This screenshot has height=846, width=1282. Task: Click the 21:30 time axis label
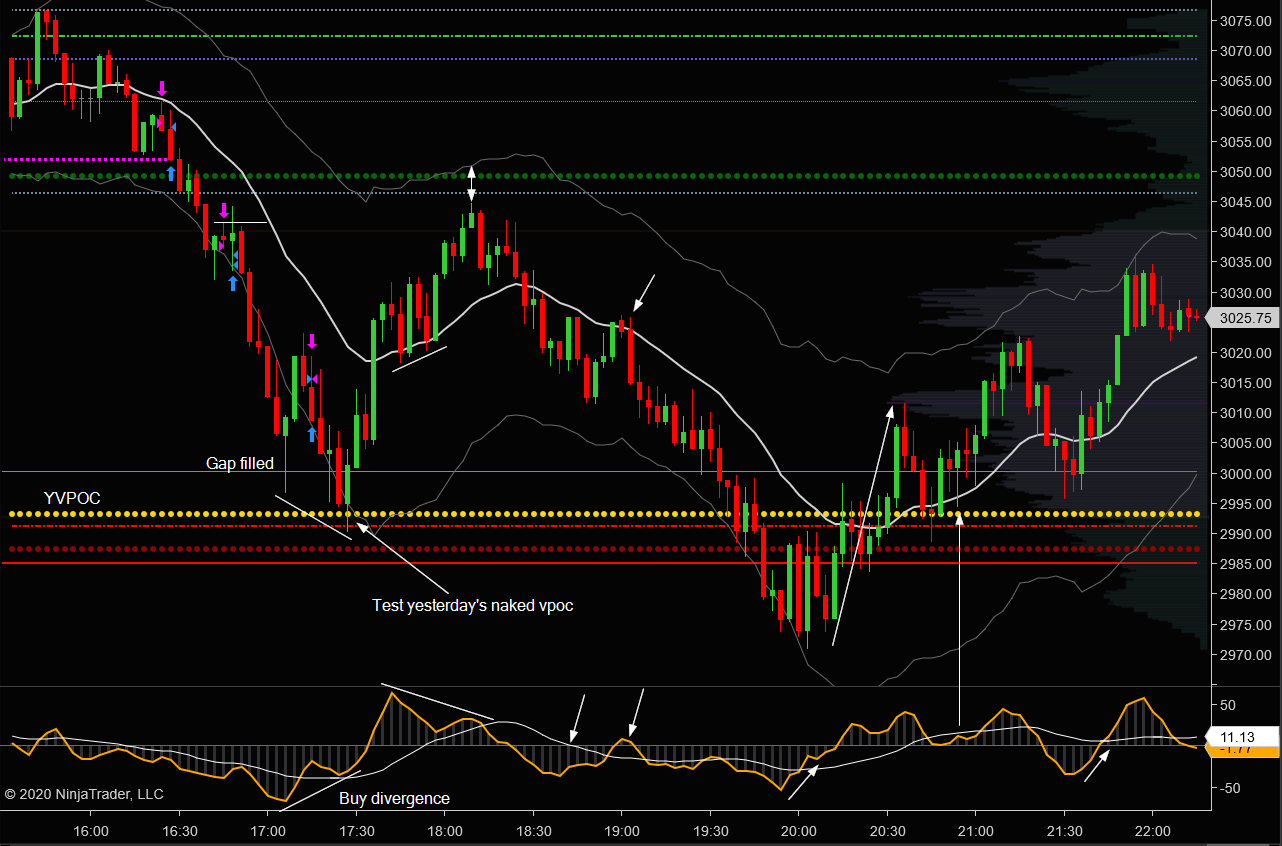[1064, 831]
